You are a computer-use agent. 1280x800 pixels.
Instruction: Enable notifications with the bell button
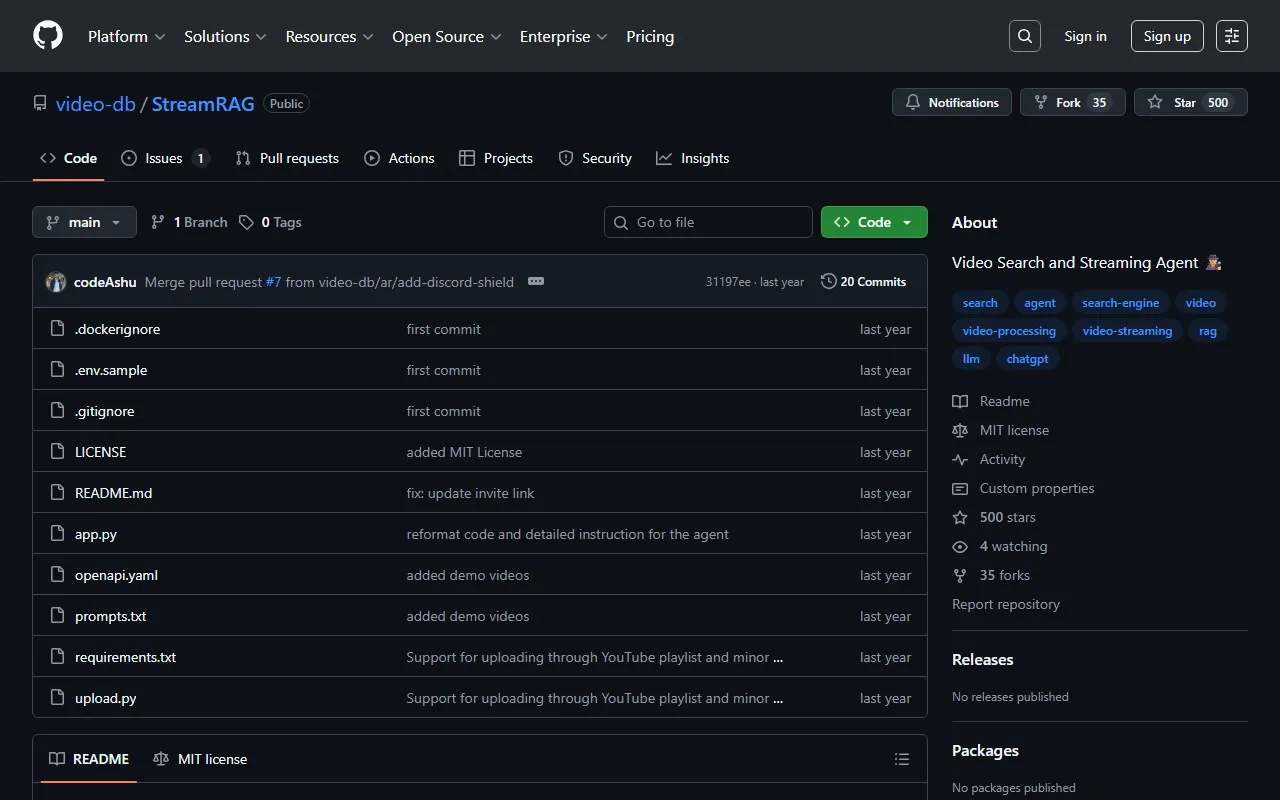coord(952,102)
